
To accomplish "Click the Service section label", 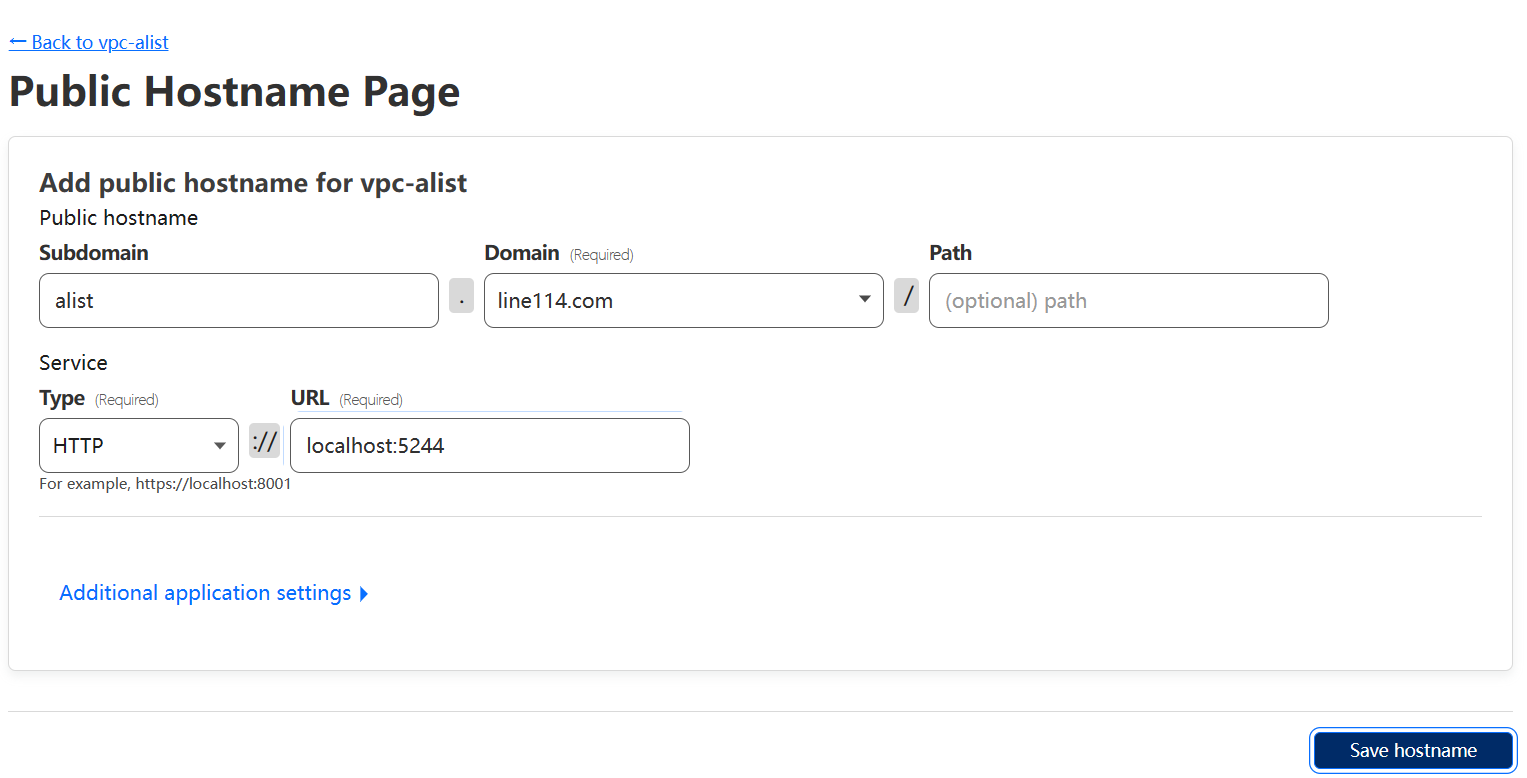I will (73, 362).
